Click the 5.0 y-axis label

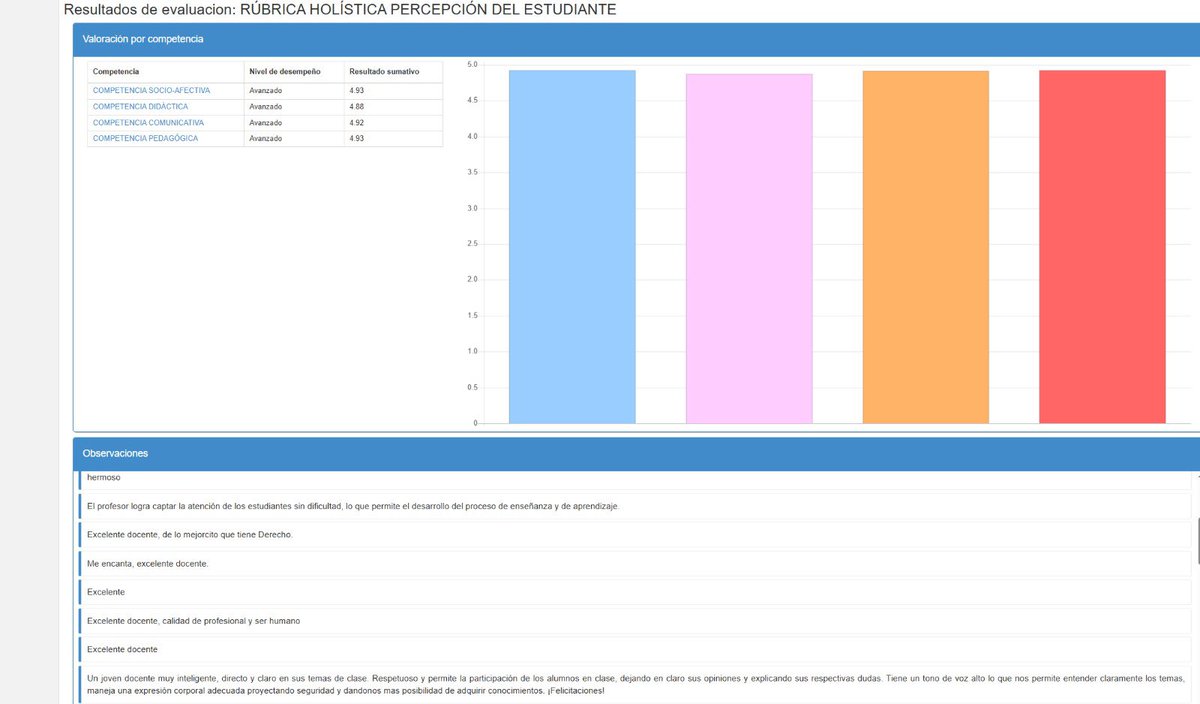473,65
